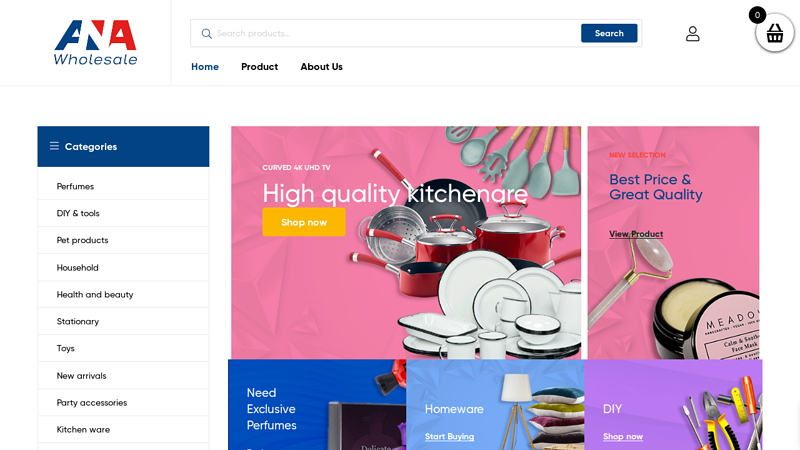Navigate to the About Us page

pyautogui.click(x=321, y=67)
